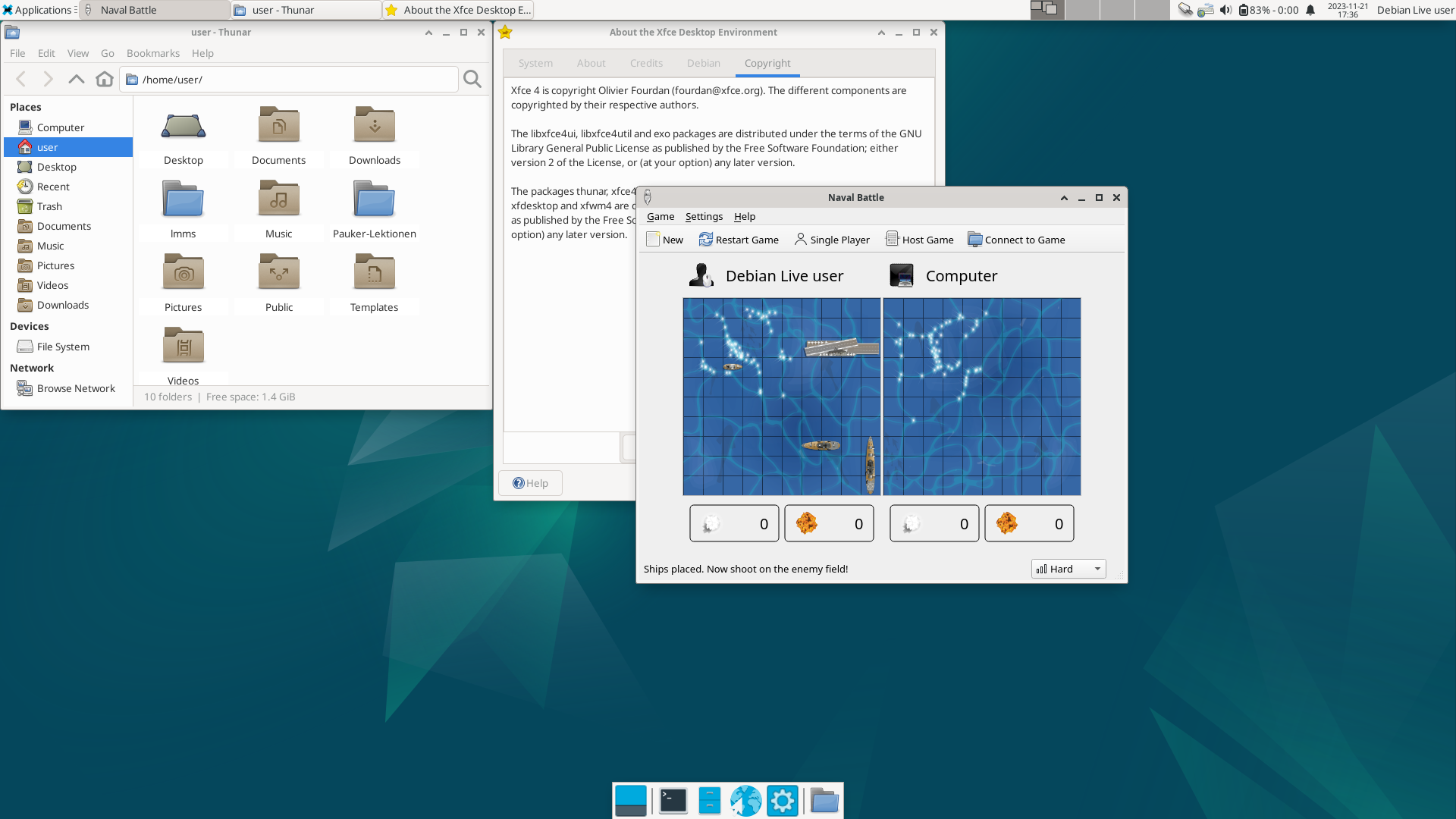
Task: Switch to the Credits tab in About Xfce
Action: (646, 63)
